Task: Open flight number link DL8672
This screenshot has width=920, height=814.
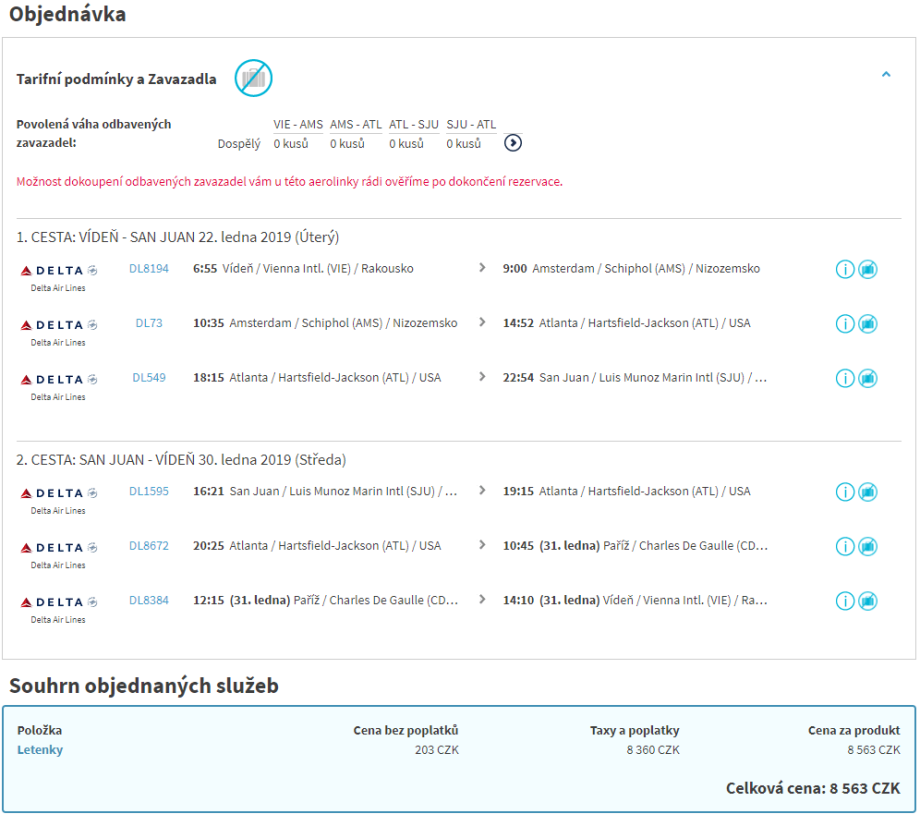Action: [x=149, y=546]
